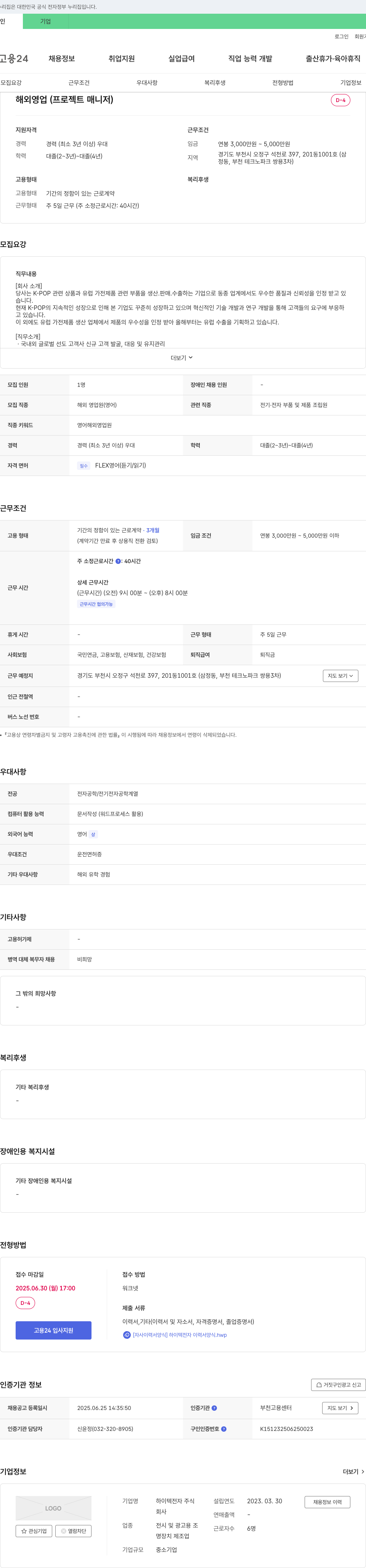366x1568 pixels.
Task: Click the D-4 badge beside the job title
Action: click(340, 100)
